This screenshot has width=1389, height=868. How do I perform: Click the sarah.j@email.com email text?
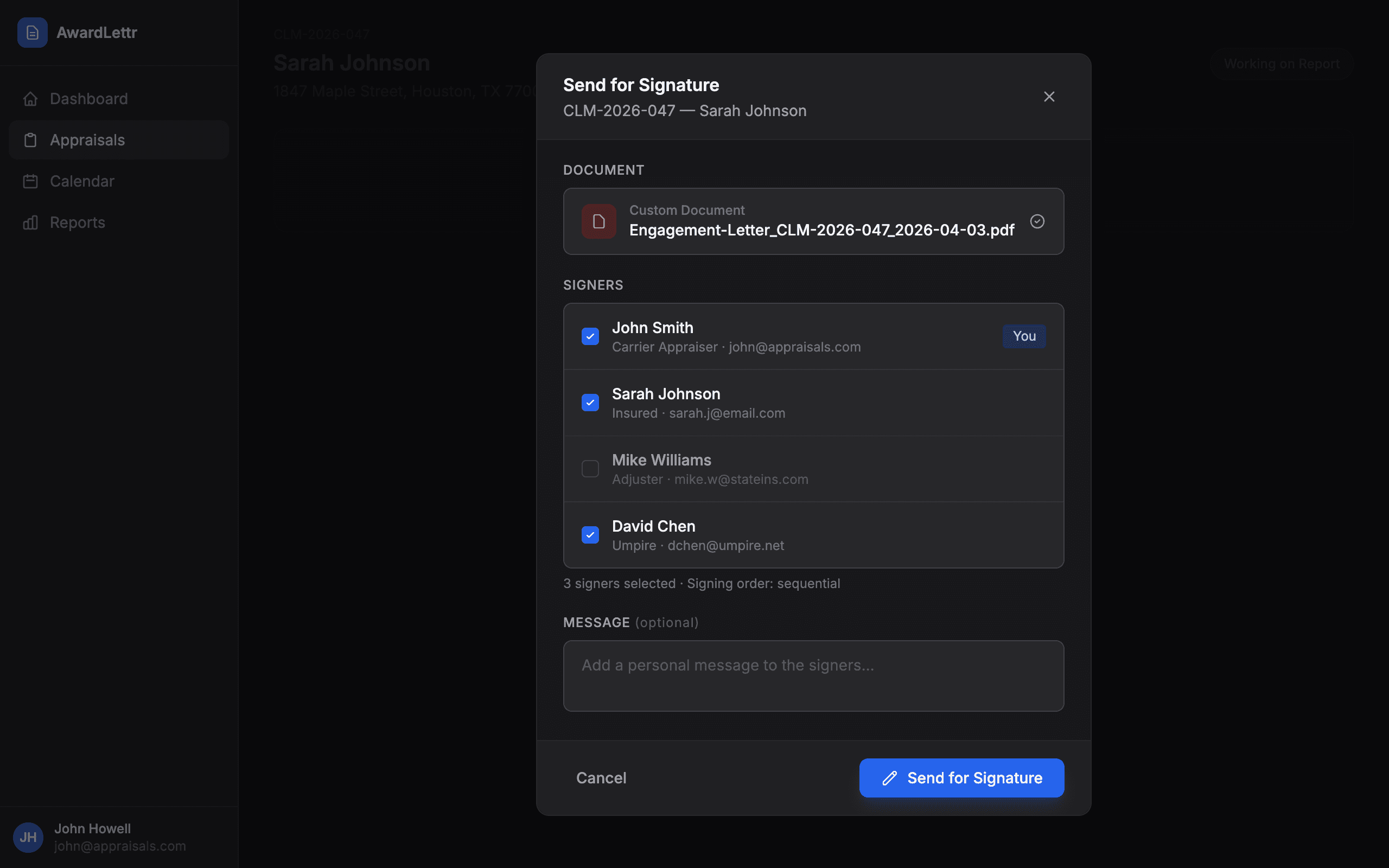pos(727,413)
